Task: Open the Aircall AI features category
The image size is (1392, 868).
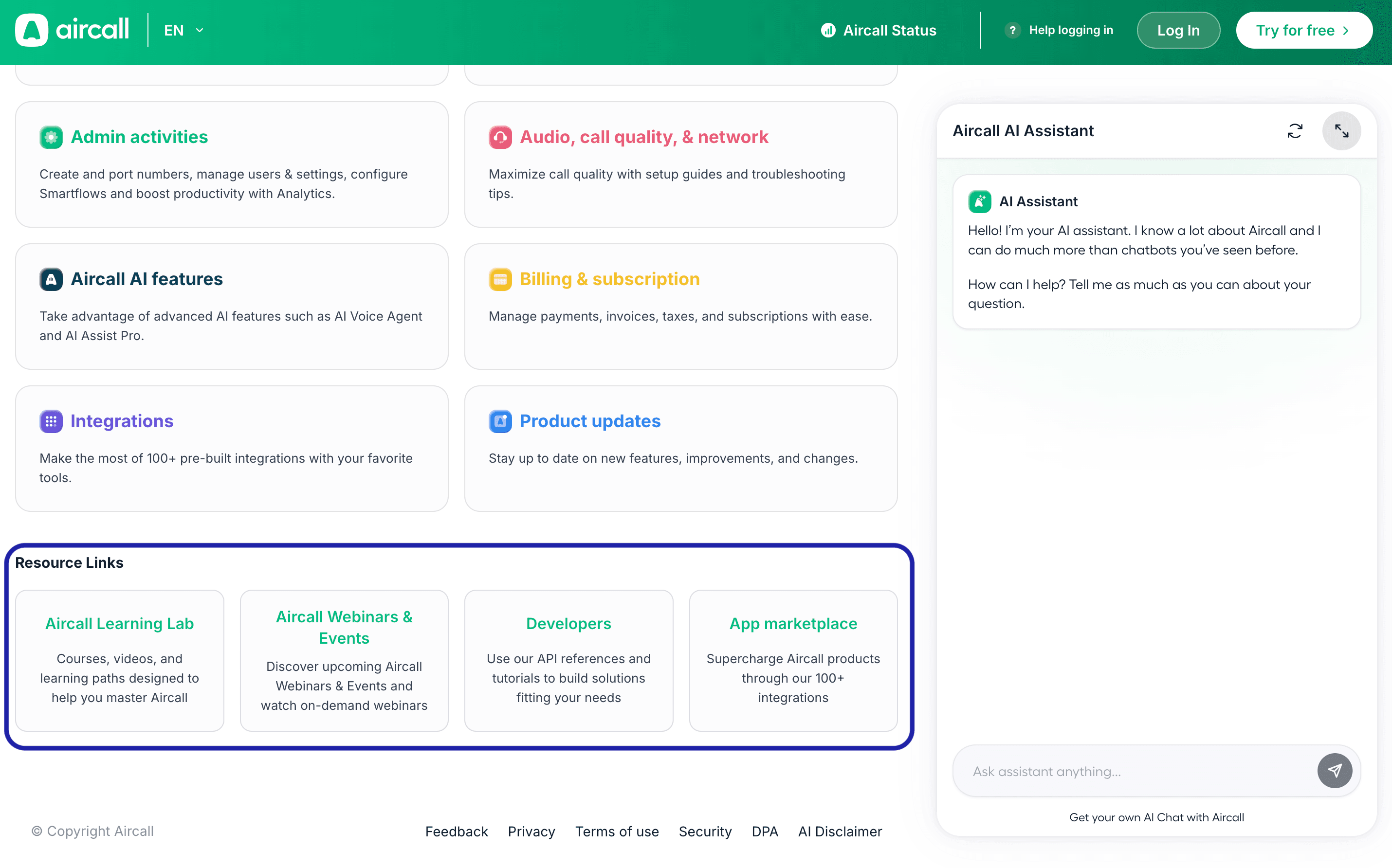Action: pos(147,280)
